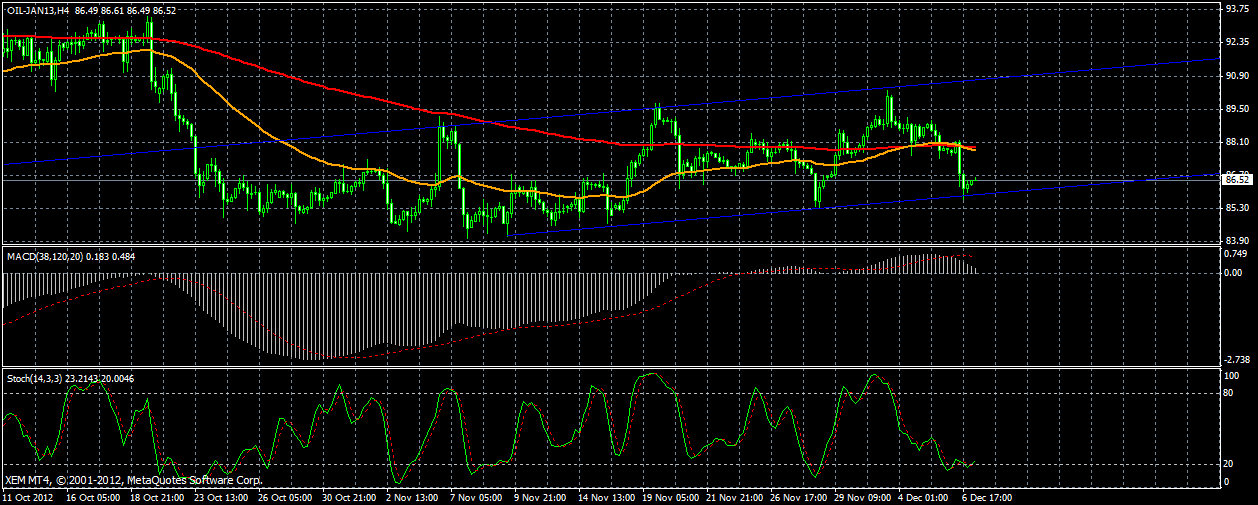The height and width of the screenshot is (505, 1258).
Task: Click the OIL-JAN13,H4 chart title text
Action: point(37,10)
